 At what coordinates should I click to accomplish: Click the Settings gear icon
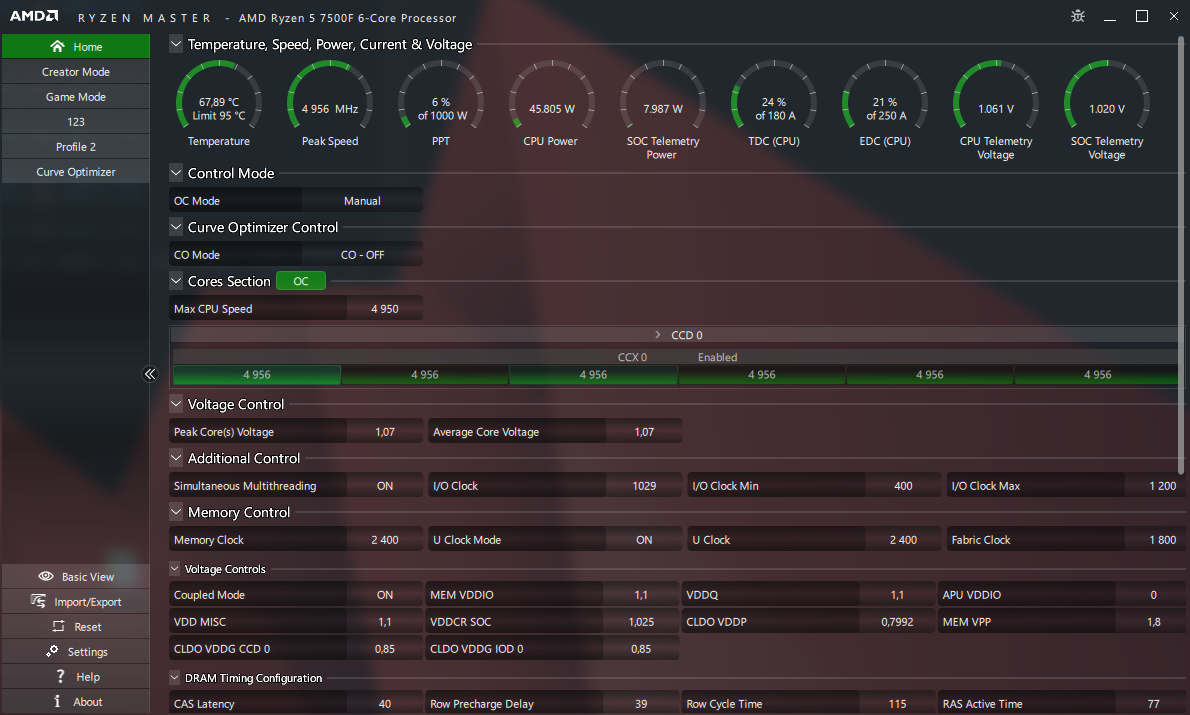52,651
